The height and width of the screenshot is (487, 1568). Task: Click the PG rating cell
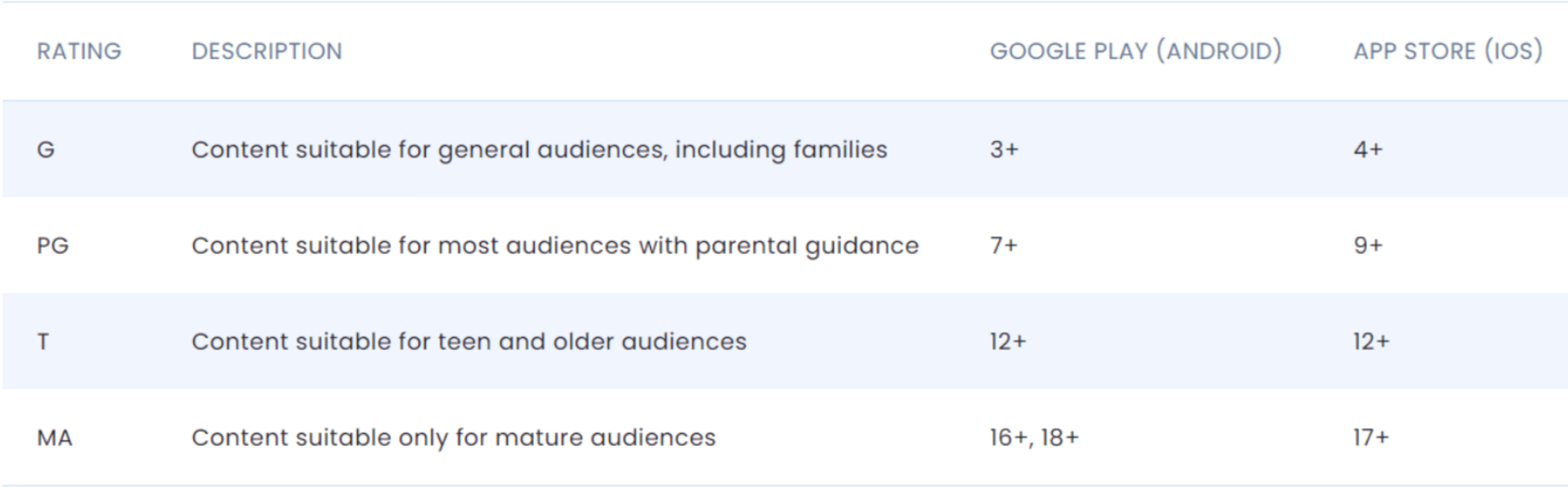point(53,245)
